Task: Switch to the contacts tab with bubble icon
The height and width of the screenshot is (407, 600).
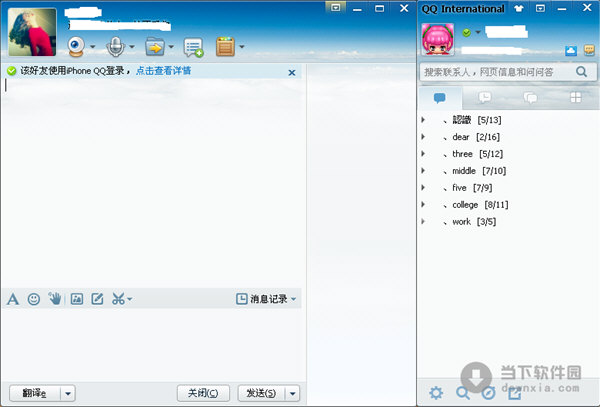Action: 439,98
